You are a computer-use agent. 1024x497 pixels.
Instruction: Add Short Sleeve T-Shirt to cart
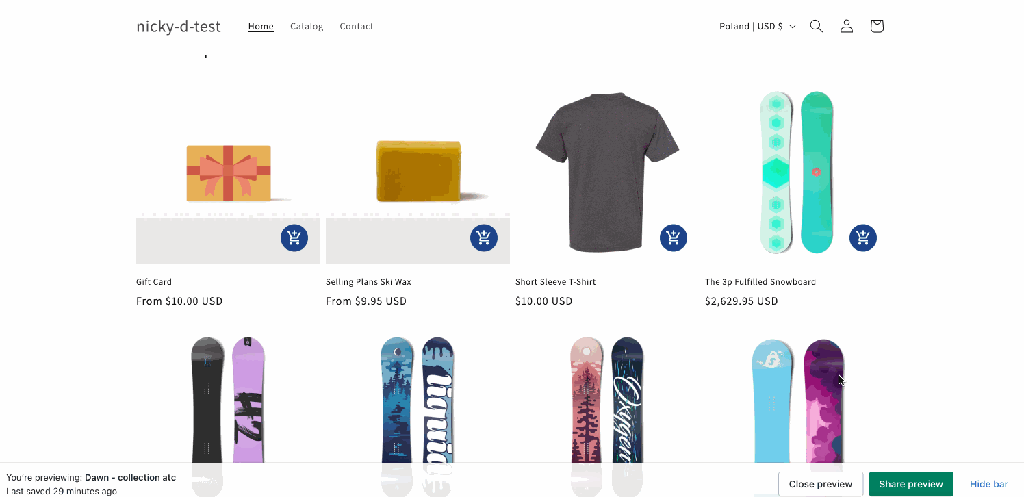click(x=674, y=238)
